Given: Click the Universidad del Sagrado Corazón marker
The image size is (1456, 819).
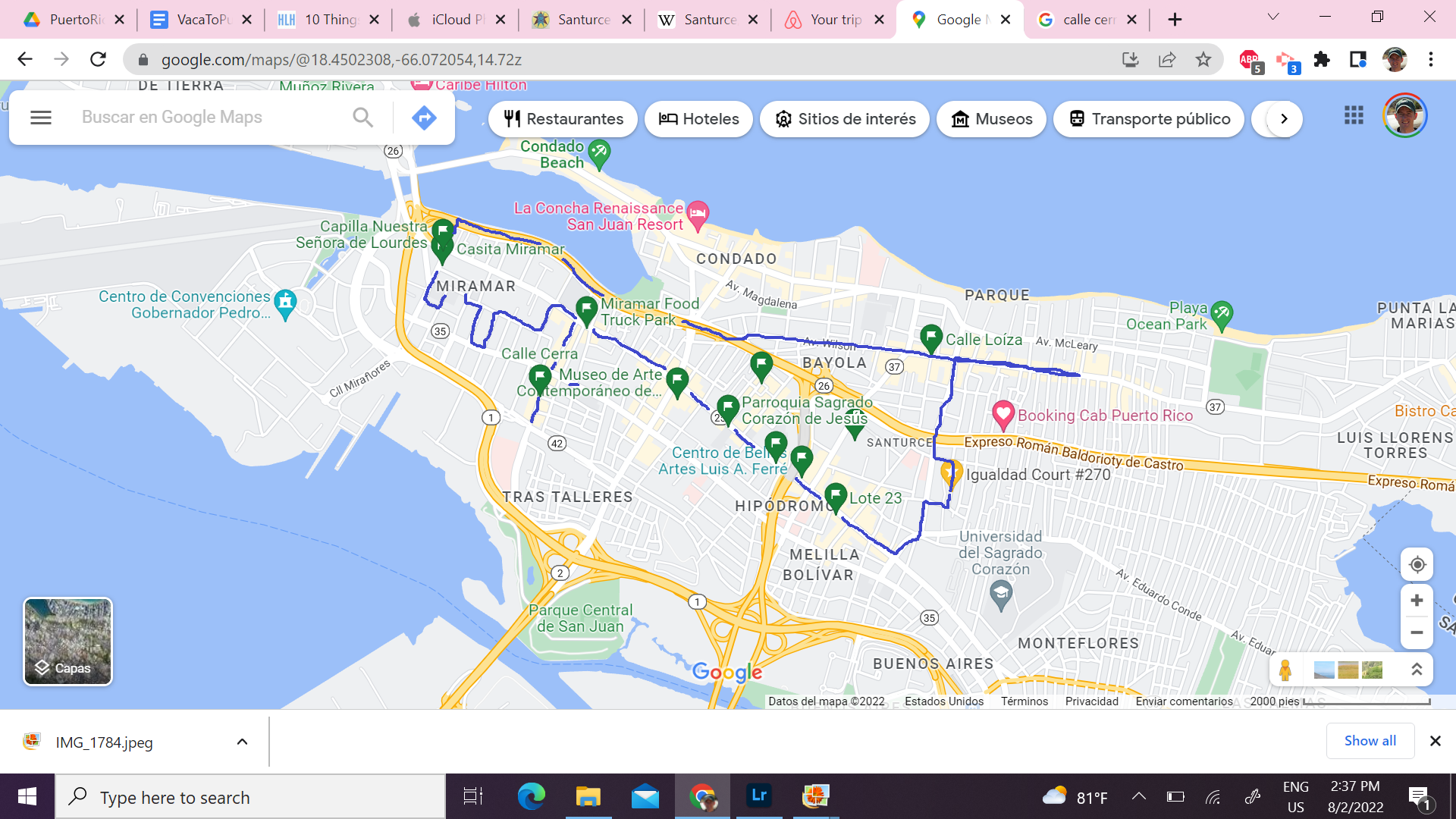Looking at the screenshot, I should [x=1001, y=595].
